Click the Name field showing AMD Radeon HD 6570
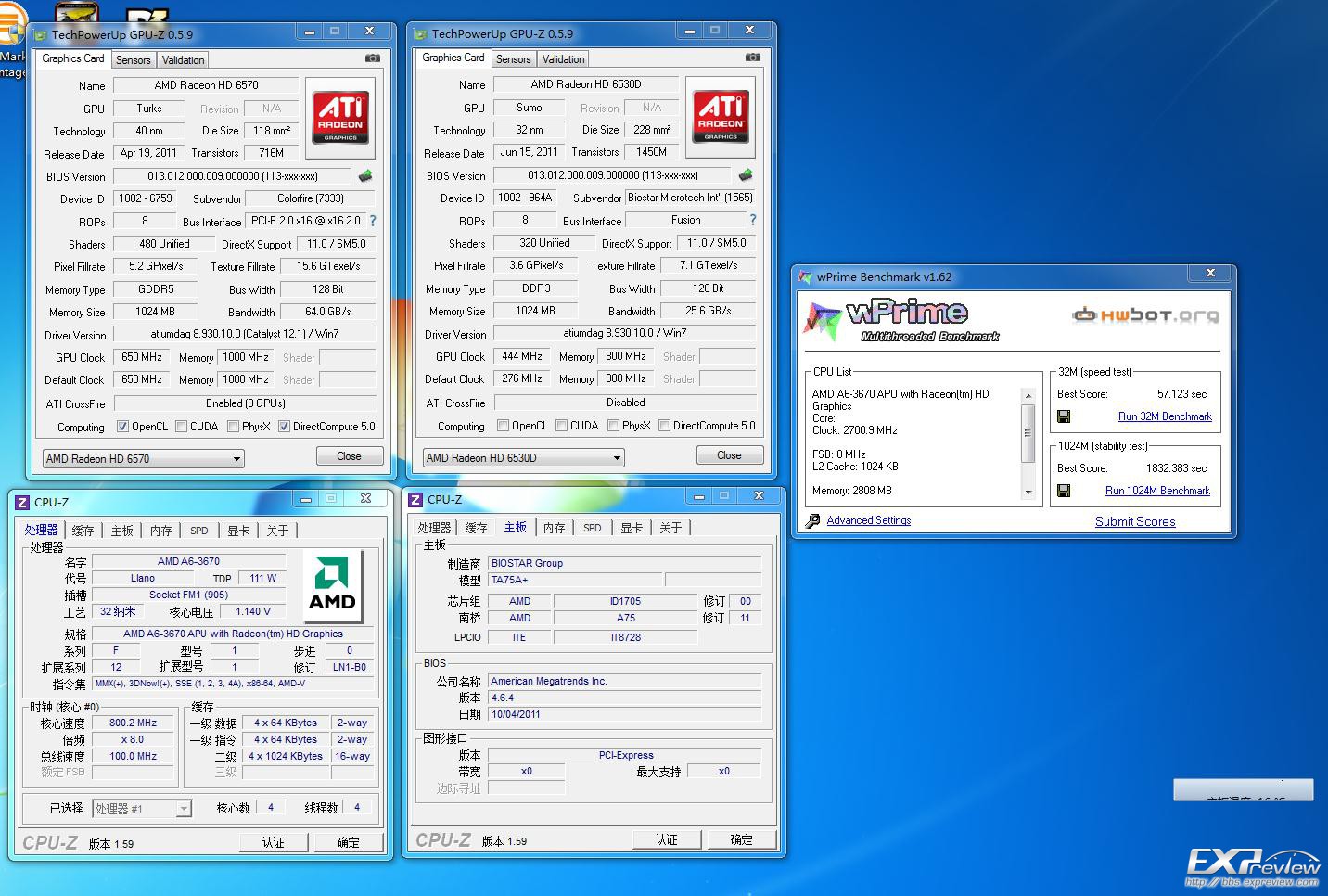The image size is (1328, 896). pyautogui.click(x=206, y=85)
